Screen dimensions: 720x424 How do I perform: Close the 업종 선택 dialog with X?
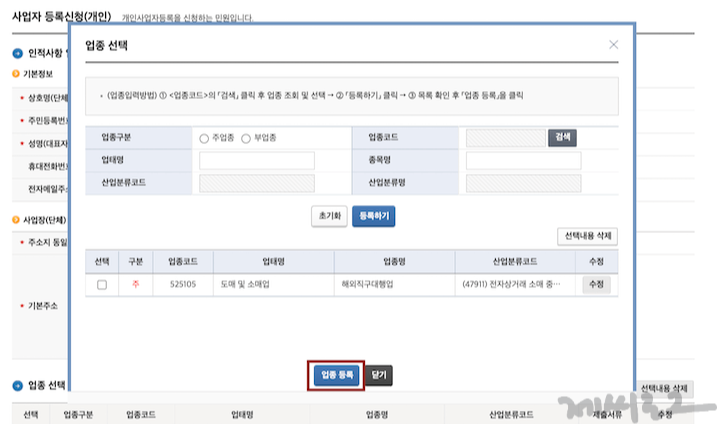coord(613,45)
